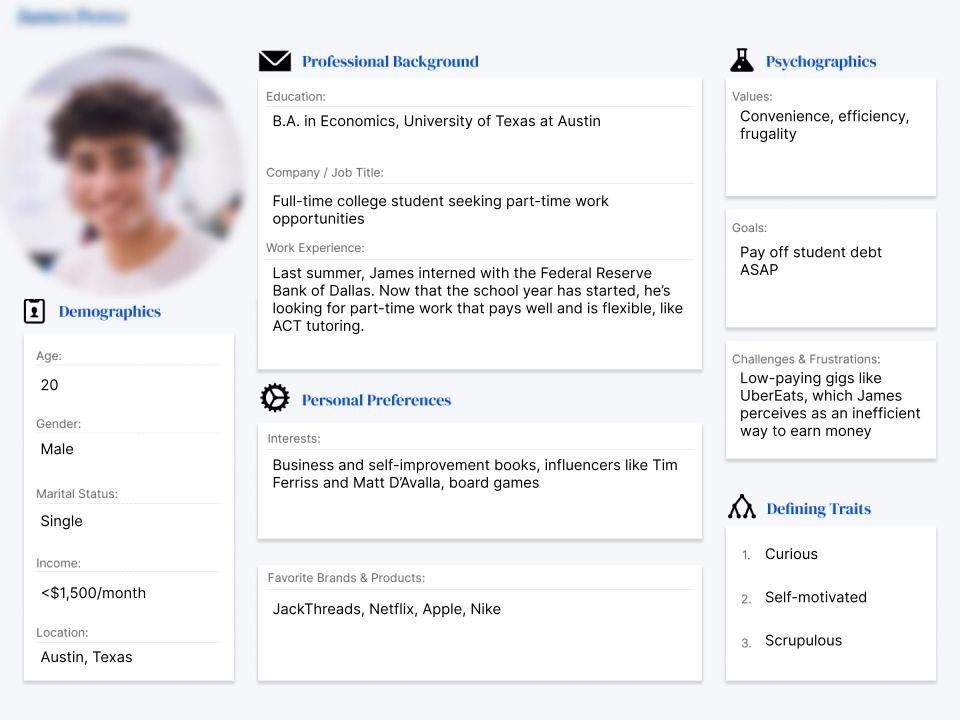Viewport: 960px width, 720px height.
Task: Click the Favorite Brands text JackThreads, Netflix, Apple, Nike
Action: tap(386, 609)
